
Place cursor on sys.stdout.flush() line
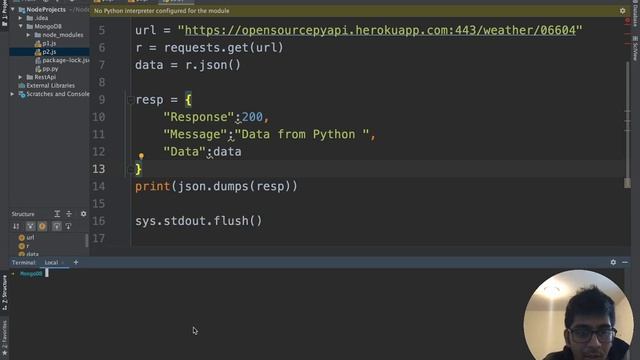pyautogui.click(x=199, y=221)
